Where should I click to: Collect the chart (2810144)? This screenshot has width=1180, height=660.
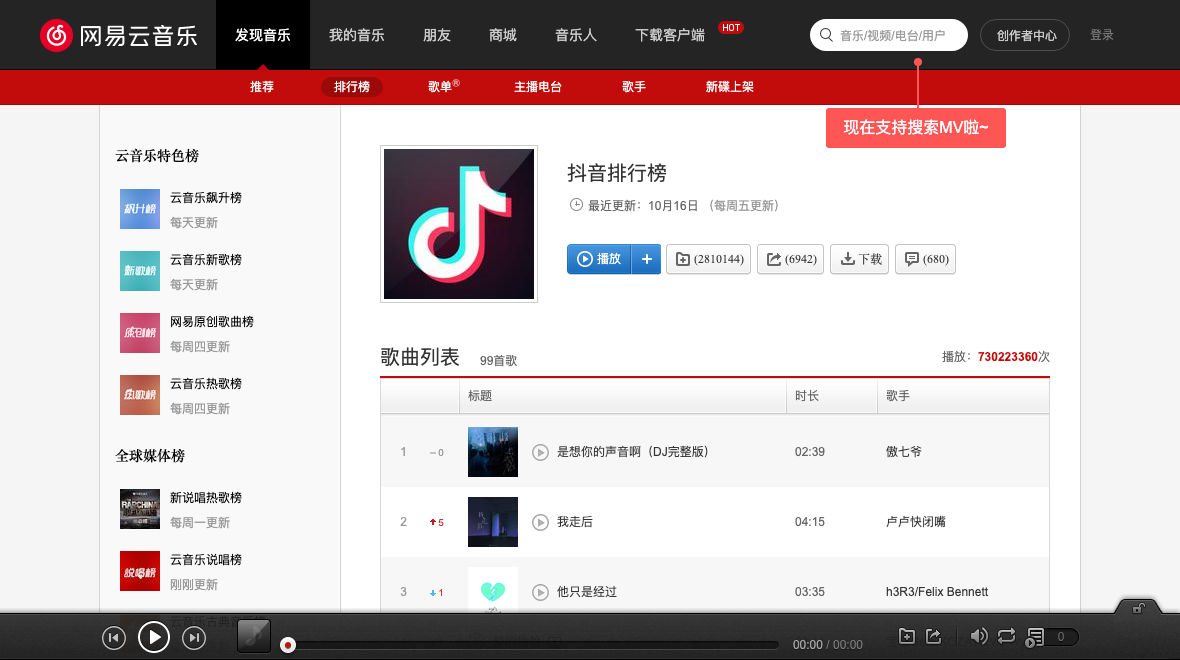tap(708, 259)
